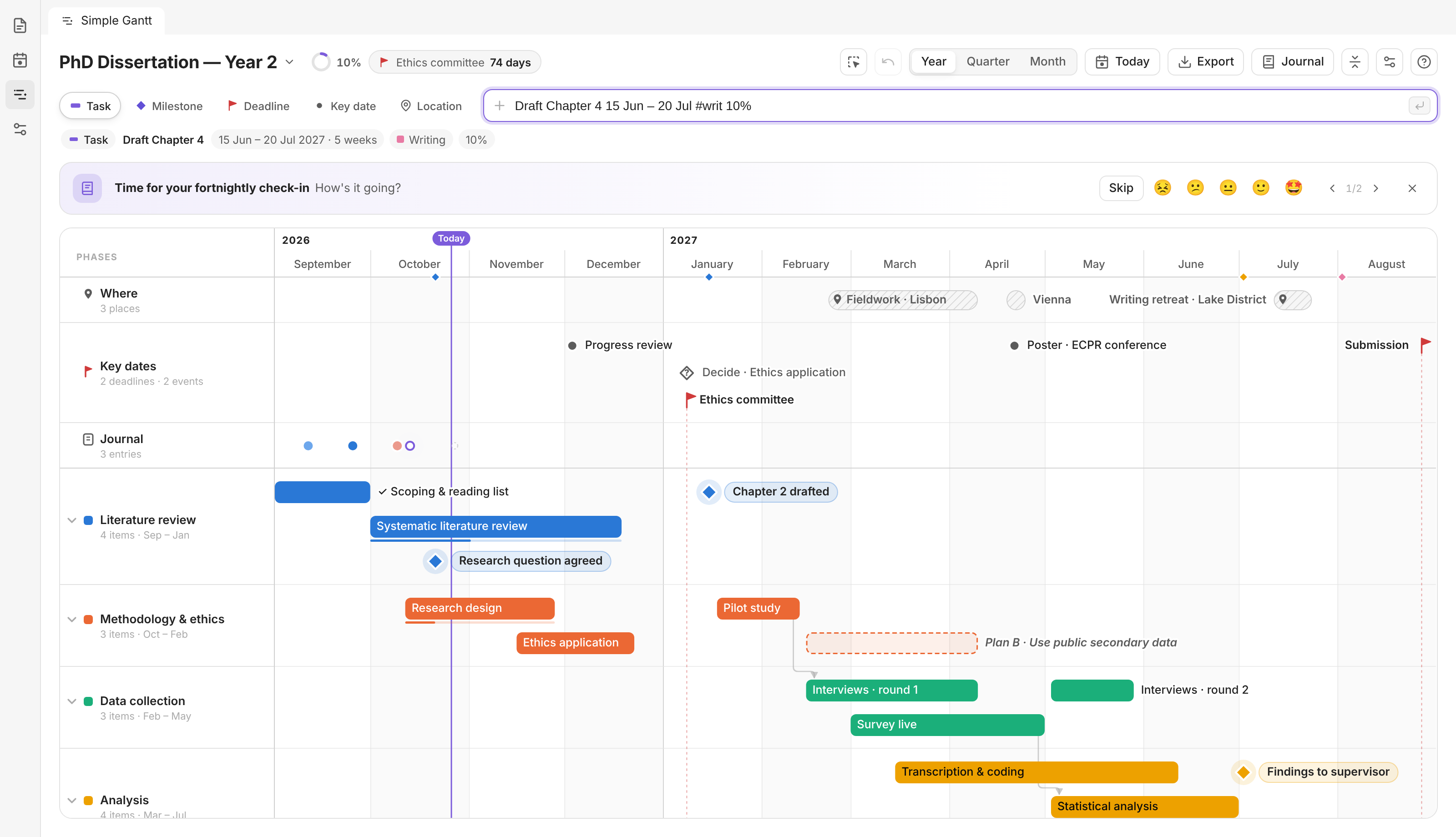Choose the slightly sad emoji
This screenshot has width=1456, height=837.
click(x=1195, y=188)
